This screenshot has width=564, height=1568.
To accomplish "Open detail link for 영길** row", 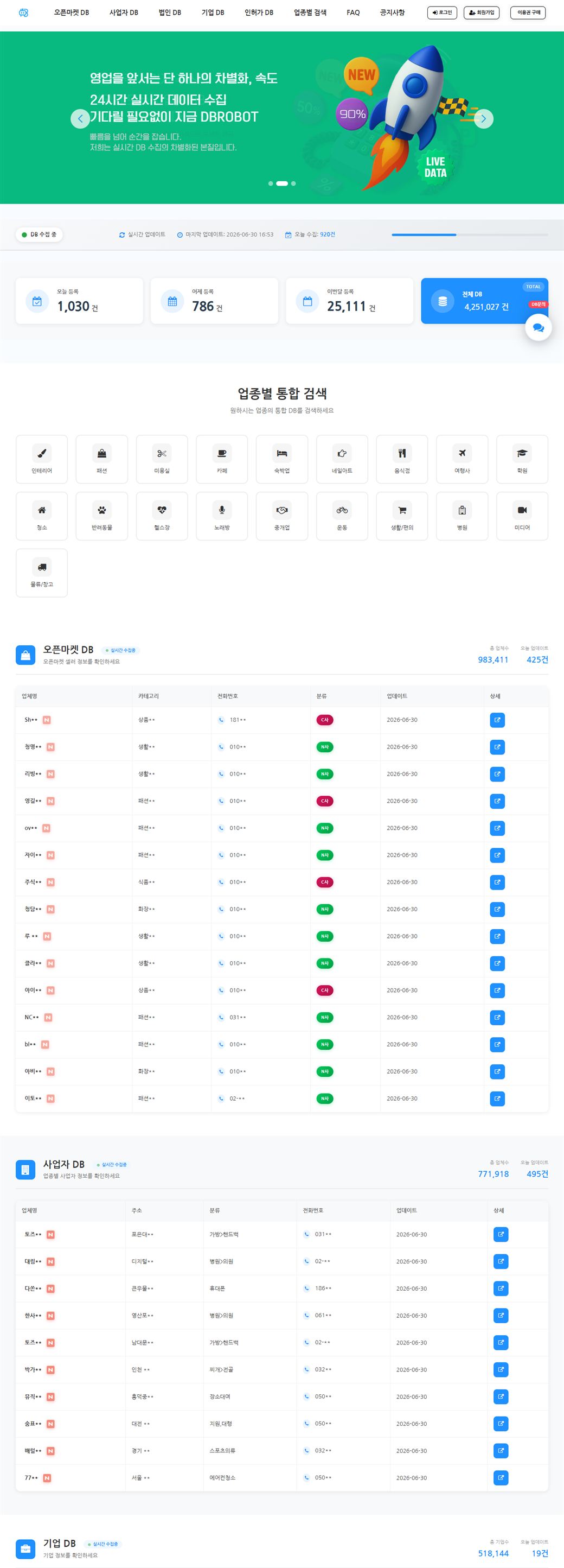I will [x=497, y=801].
